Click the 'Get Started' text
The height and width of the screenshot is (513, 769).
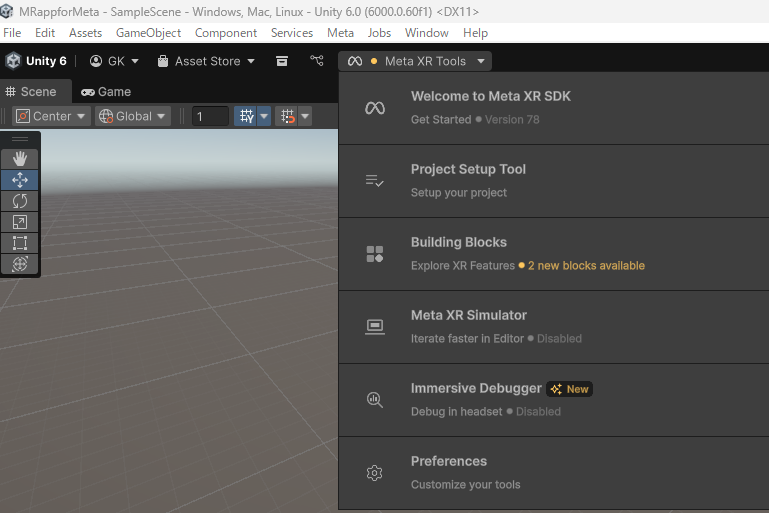tap(441, 120)
